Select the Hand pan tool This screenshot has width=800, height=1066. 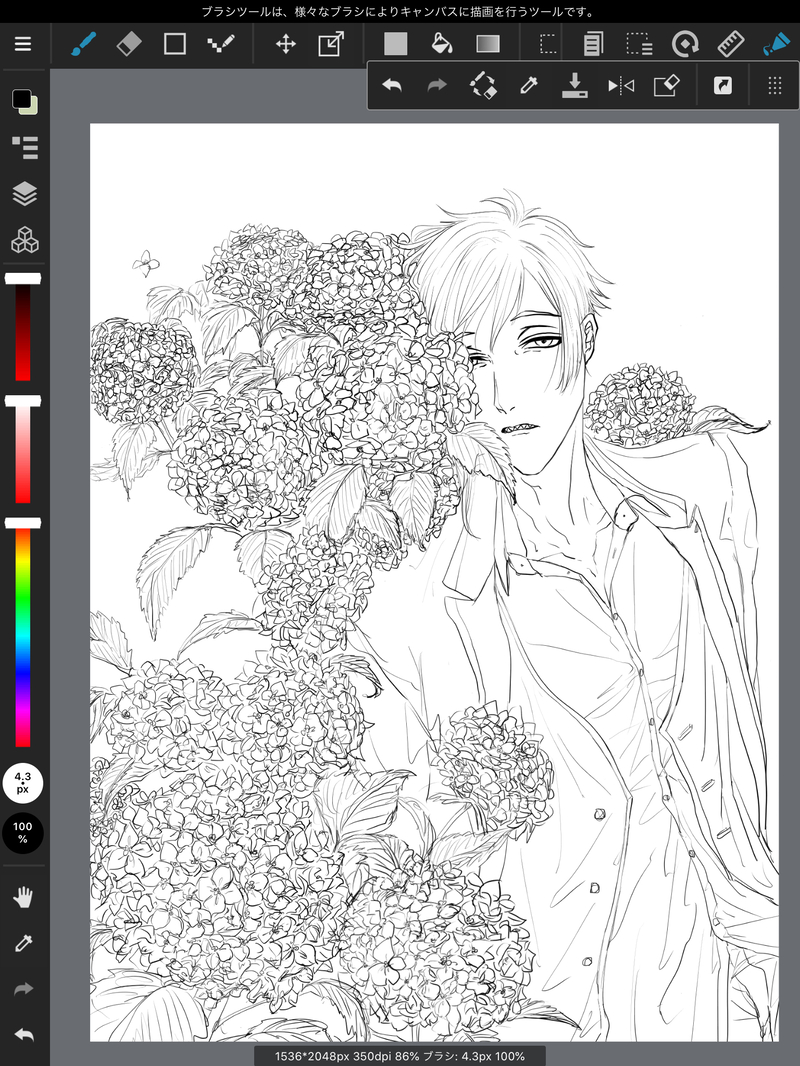click(x=23, y=897)
